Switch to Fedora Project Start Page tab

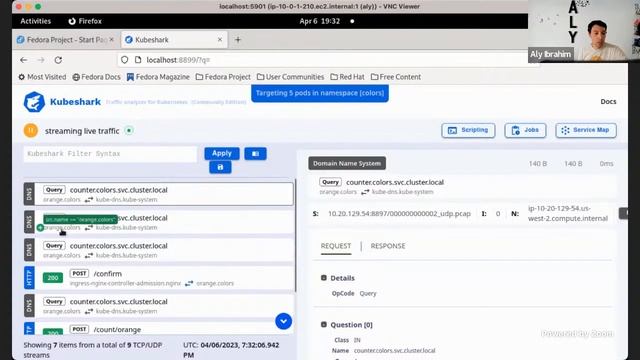coord(65,40)
